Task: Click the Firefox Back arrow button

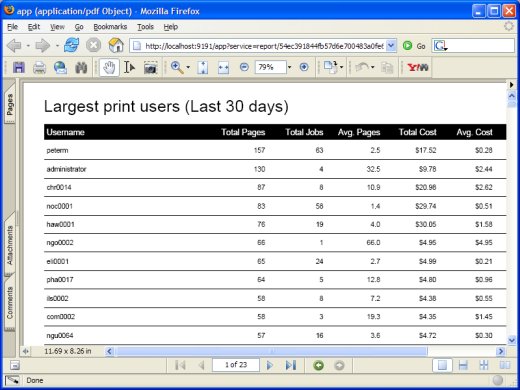Action: pyautogui.click(x=14, y=45)
